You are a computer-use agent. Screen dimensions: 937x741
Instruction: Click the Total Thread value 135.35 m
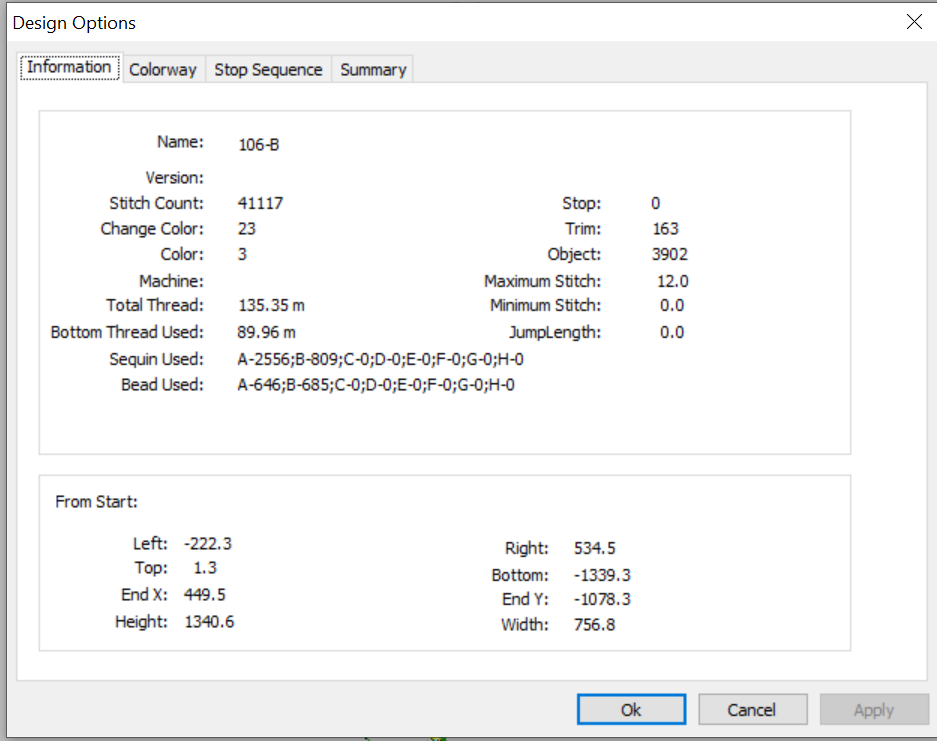[x=271, y=305]
